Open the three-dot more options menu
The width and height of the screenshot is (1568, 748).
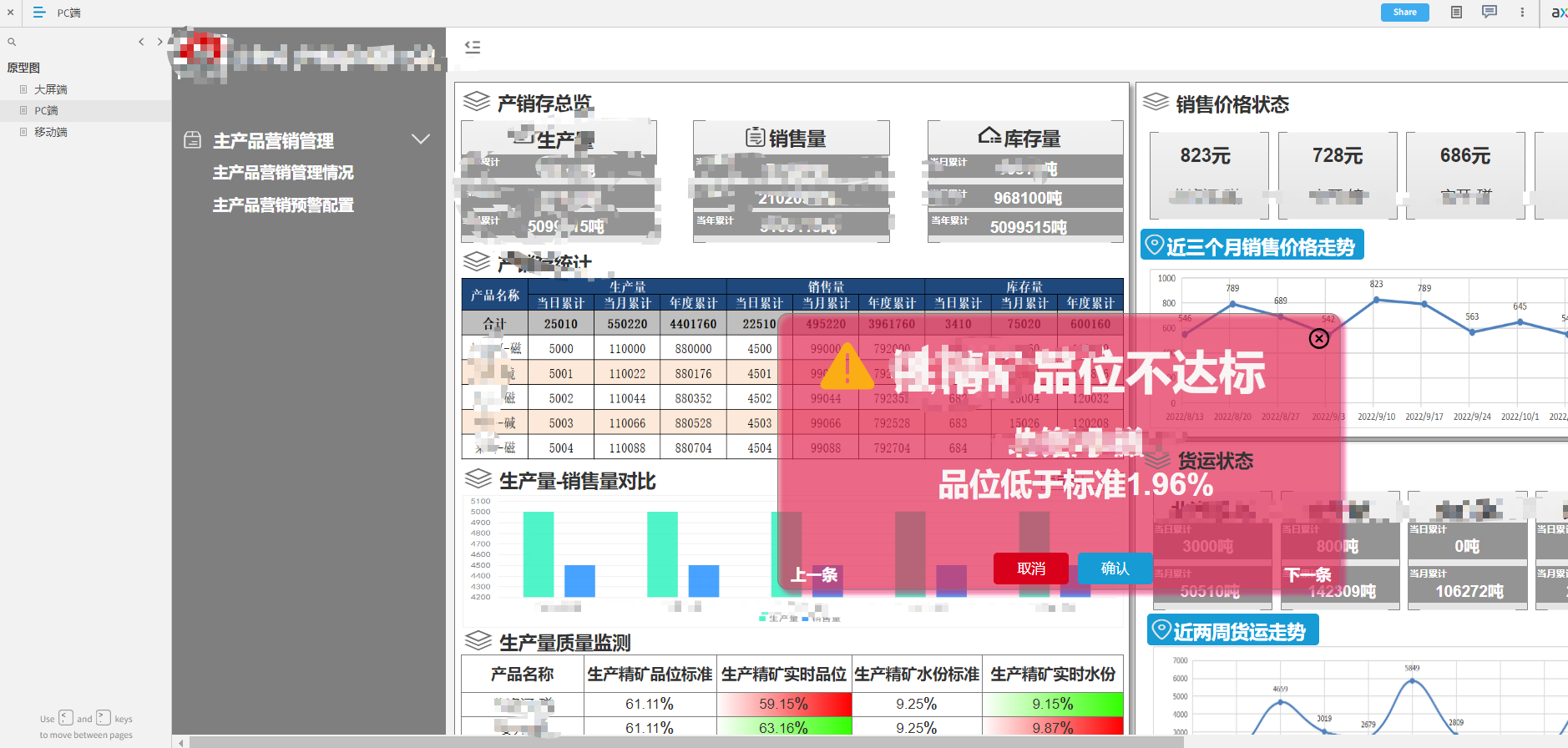1522,13
